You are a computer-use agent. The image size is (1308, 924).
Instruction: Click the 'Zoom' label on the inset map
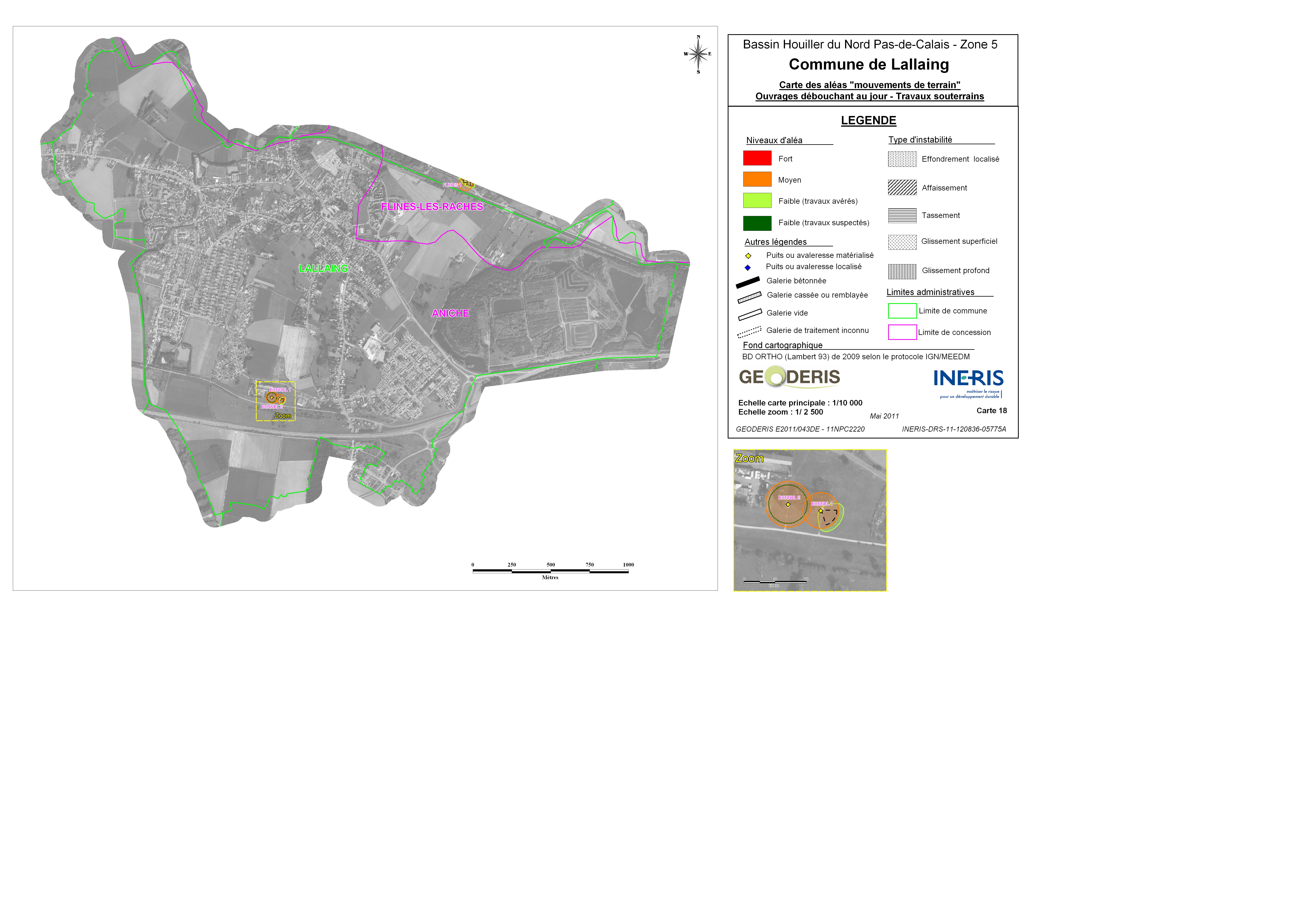[x=749, y=459]
